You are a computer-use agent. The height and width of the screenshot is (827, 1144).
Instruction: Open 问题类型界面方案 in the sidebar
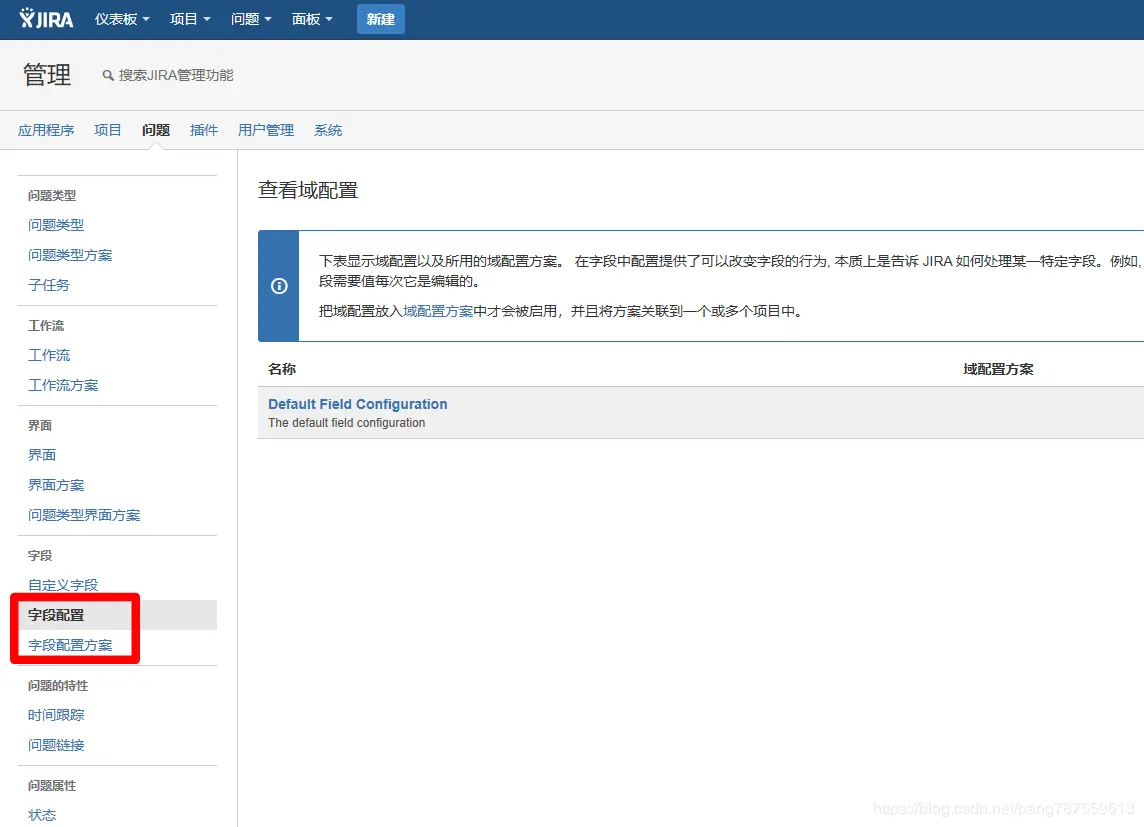(84, 515)
